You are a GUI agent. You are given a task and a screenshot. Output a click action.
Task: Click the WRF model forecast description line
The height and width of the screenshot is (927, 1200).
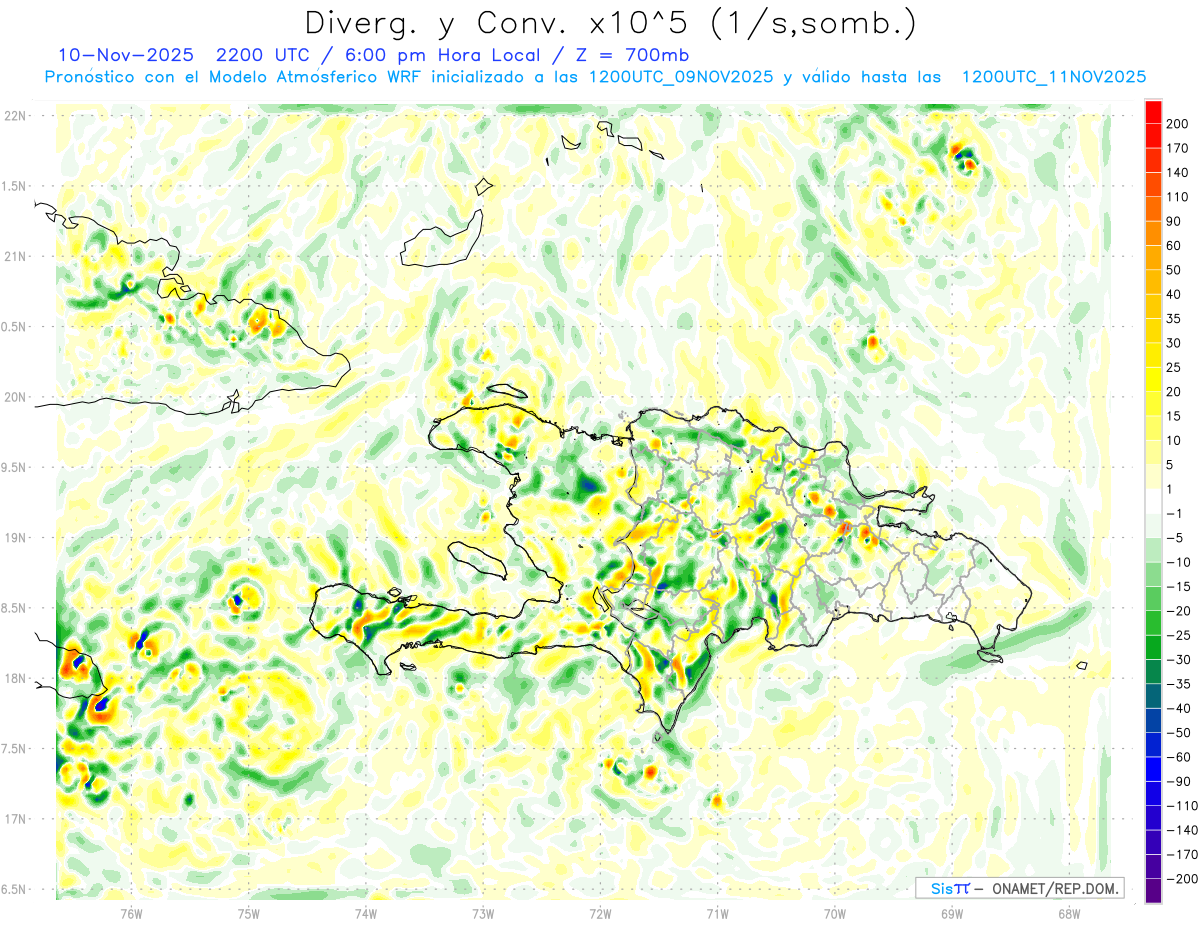click(x=595, y=77)
